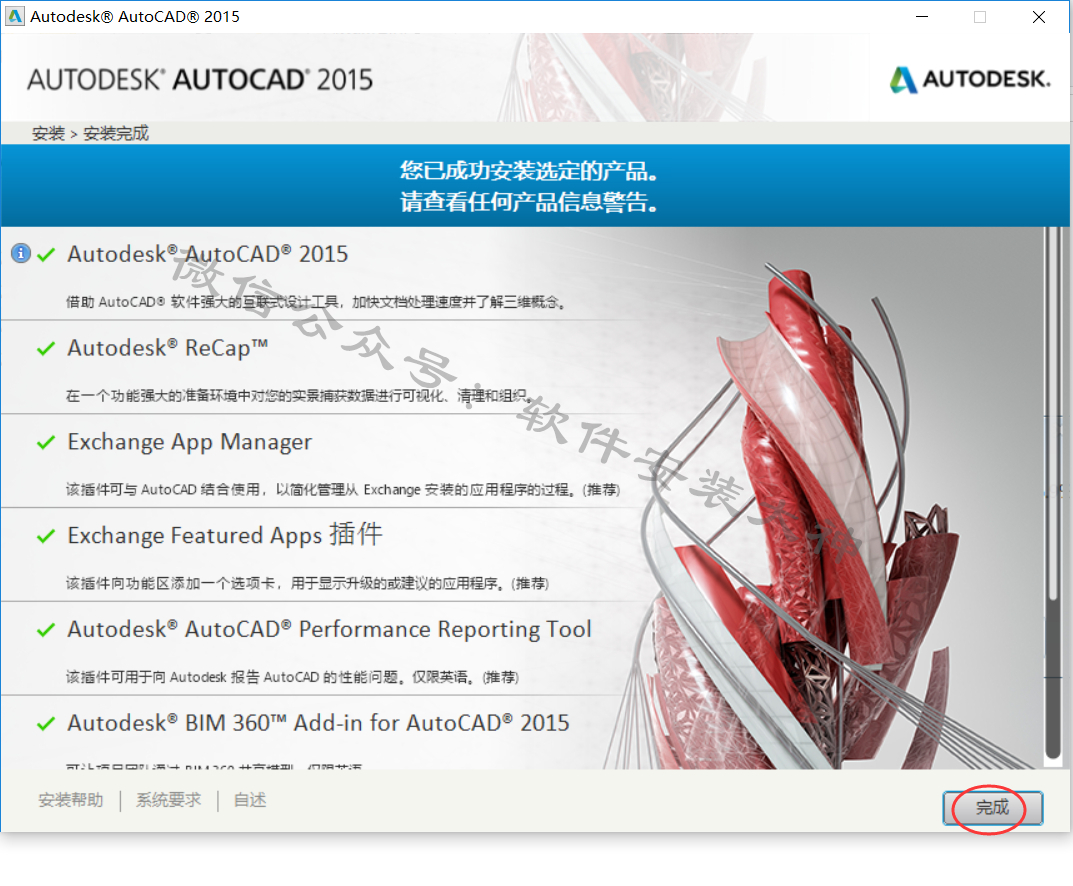
Task: Click the banner text 请查看任何产品信息警告
Action: click(528, 202)
